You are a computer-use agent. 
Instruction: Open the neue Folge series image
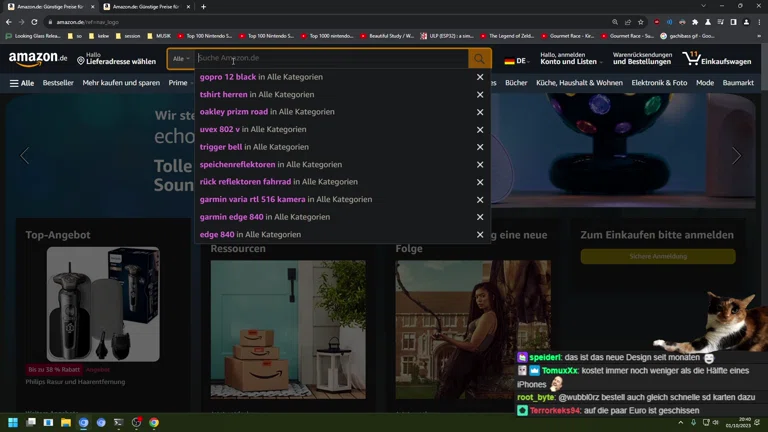point(473,329)
